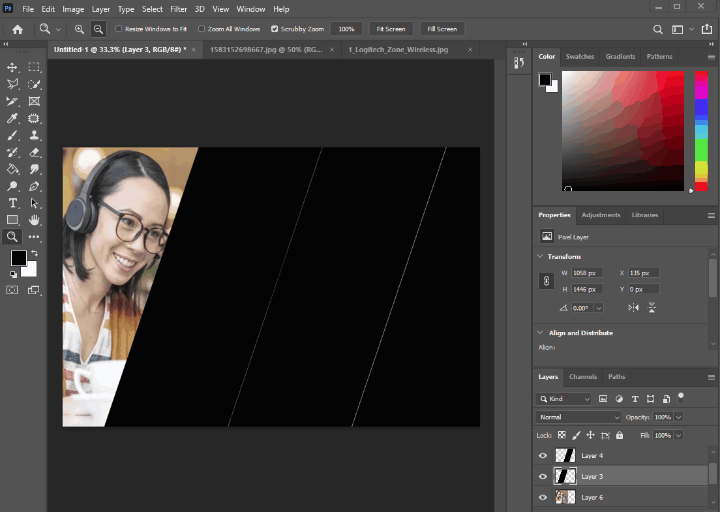Click the foreground color swatch in toolbar
The height and width of the screenshot is (512, 720).
[18, 258]
